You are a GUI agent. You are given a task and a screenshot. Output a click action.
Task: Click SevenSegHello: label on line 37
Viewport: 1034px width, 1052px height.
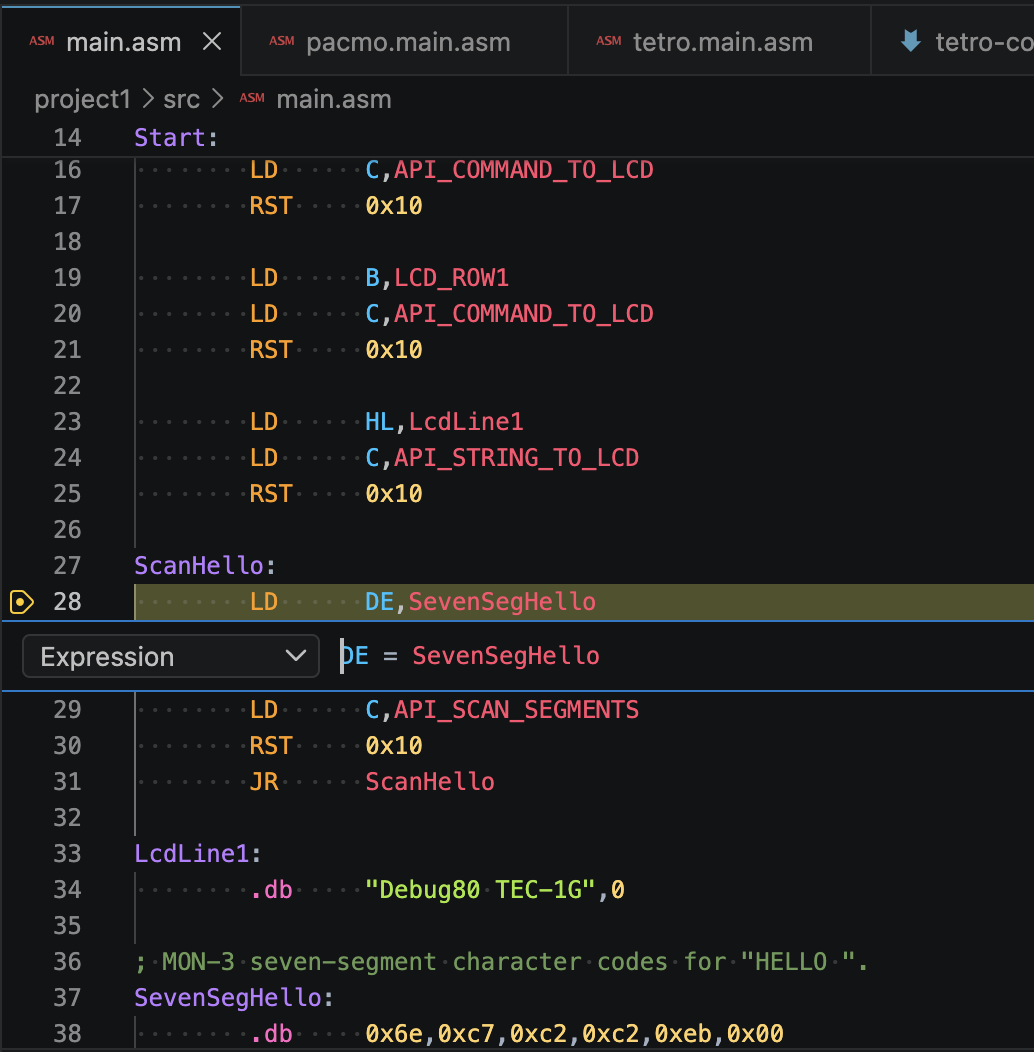tap(234, 998)
